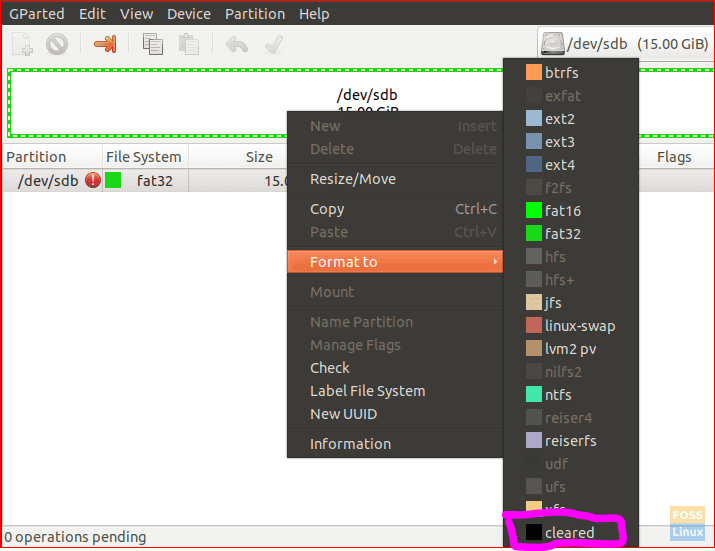Open the Partition menu
Image resolution: width=715 pixels, height=551 pixels.
click(x=255, y=14)
